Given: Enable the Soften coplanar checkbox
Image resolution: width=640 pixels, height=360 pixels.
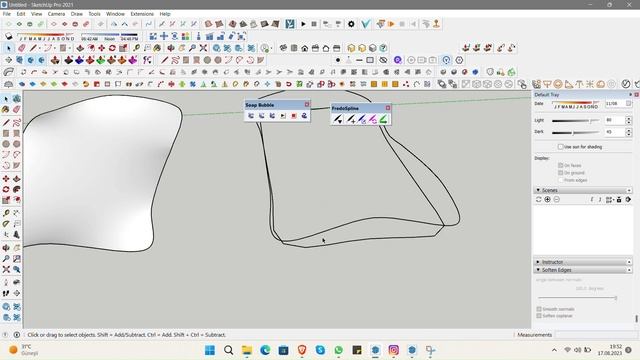Looking at the screenshot, I should click(x=539, y=316).
